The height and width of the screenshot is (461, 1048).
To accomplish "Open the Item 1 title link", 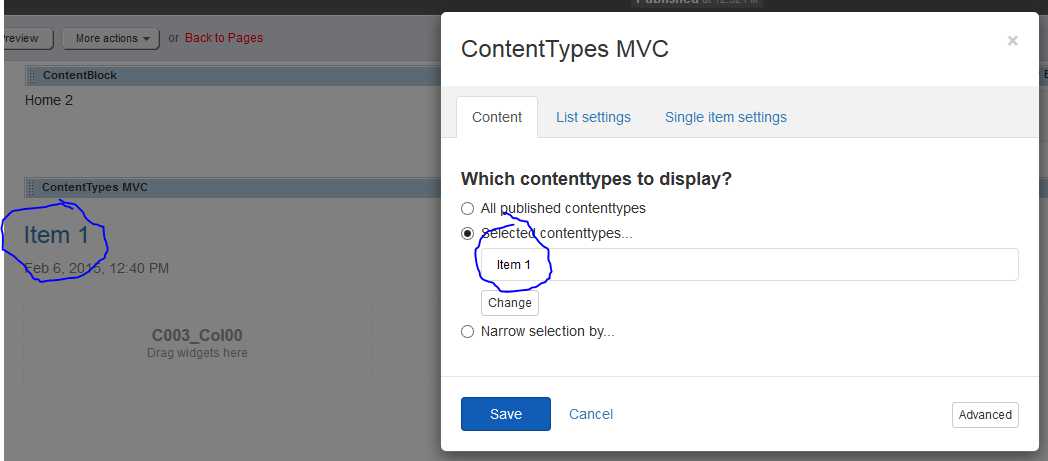I will coord(56,235).
